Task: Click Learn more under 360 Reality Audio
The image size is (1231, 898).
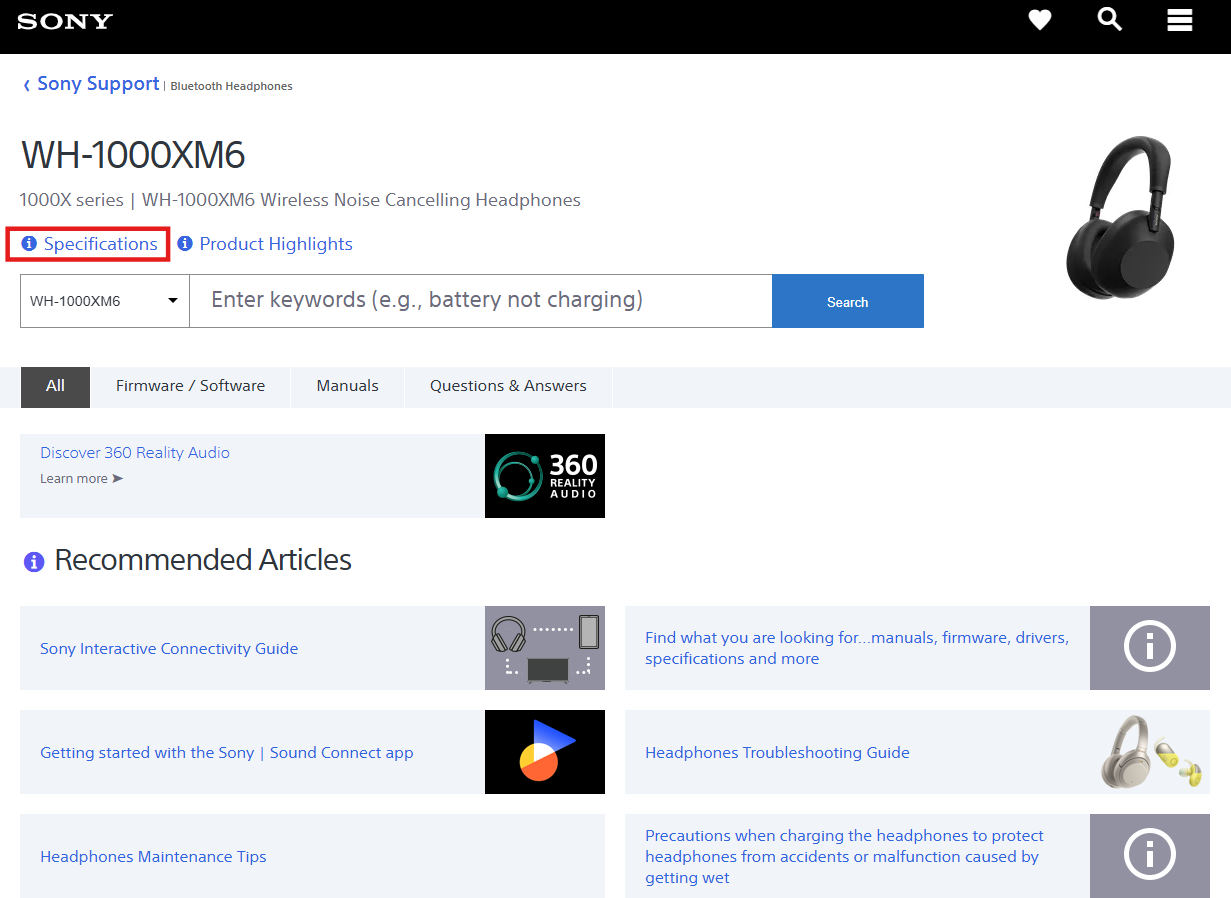Action: [x=81, y=479]
